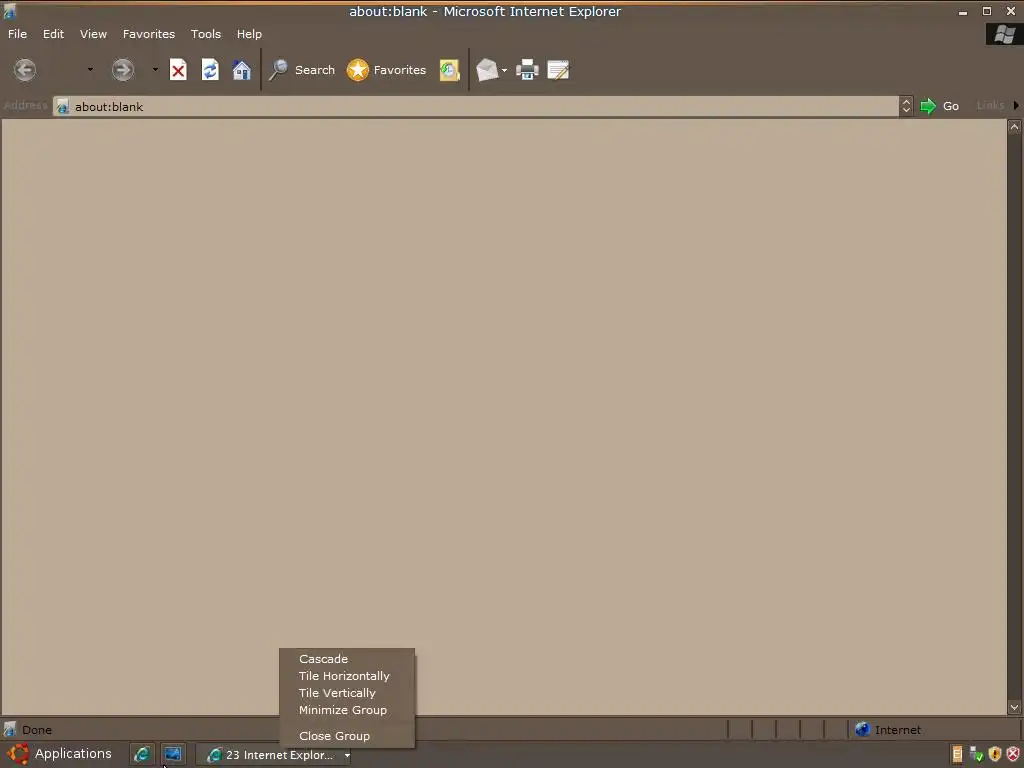Click the globe Internet zone icon
This screenshot has width=1024, height=768.
click(x=862, y=729)
